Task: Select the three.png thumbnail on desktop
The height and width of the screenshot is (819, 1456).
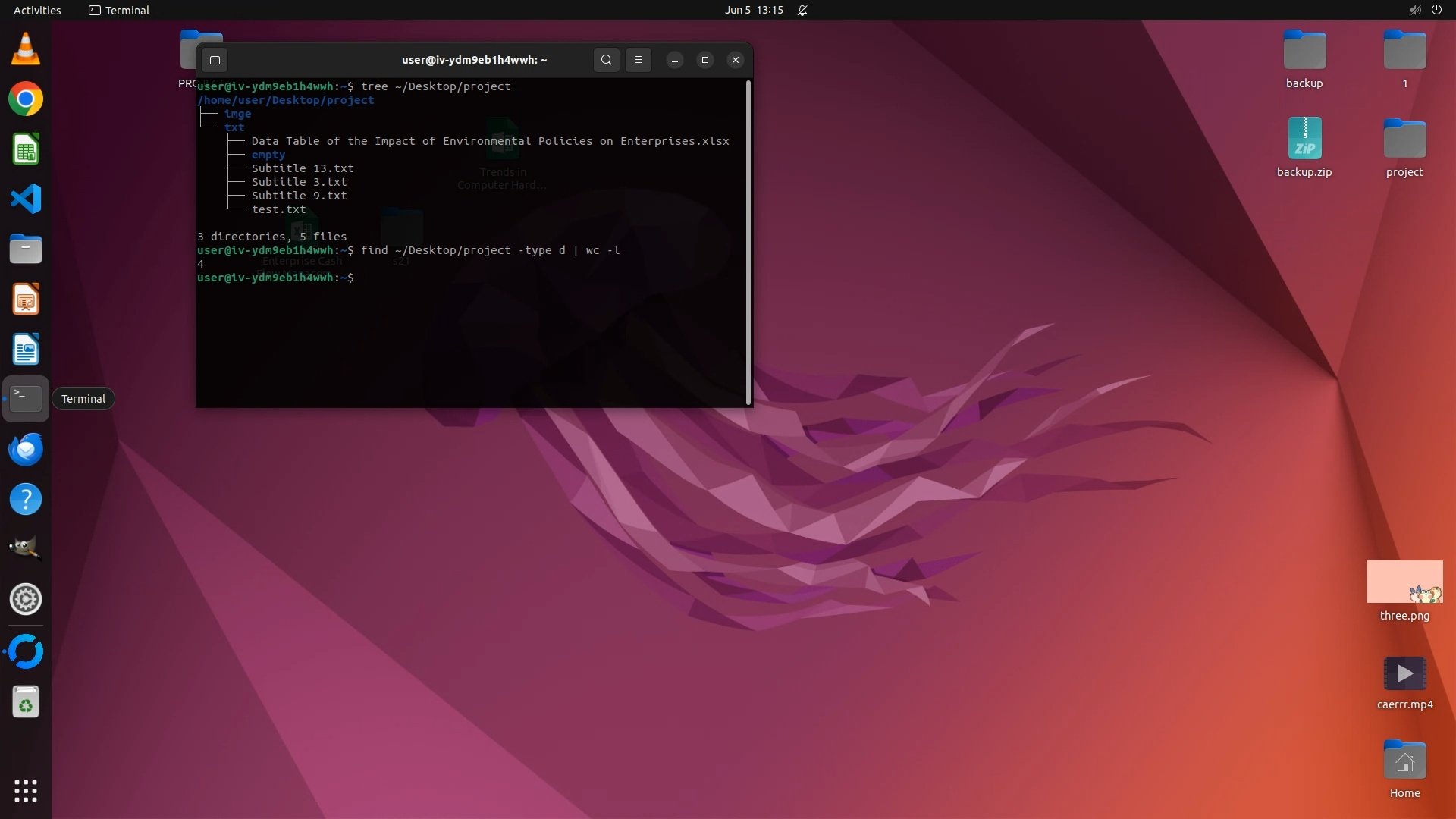Action: [x=1404, y=582]
